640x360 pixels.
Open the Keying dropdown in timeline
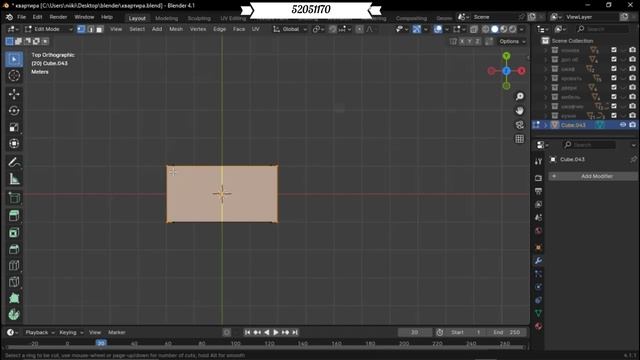(x=71, y=332)
